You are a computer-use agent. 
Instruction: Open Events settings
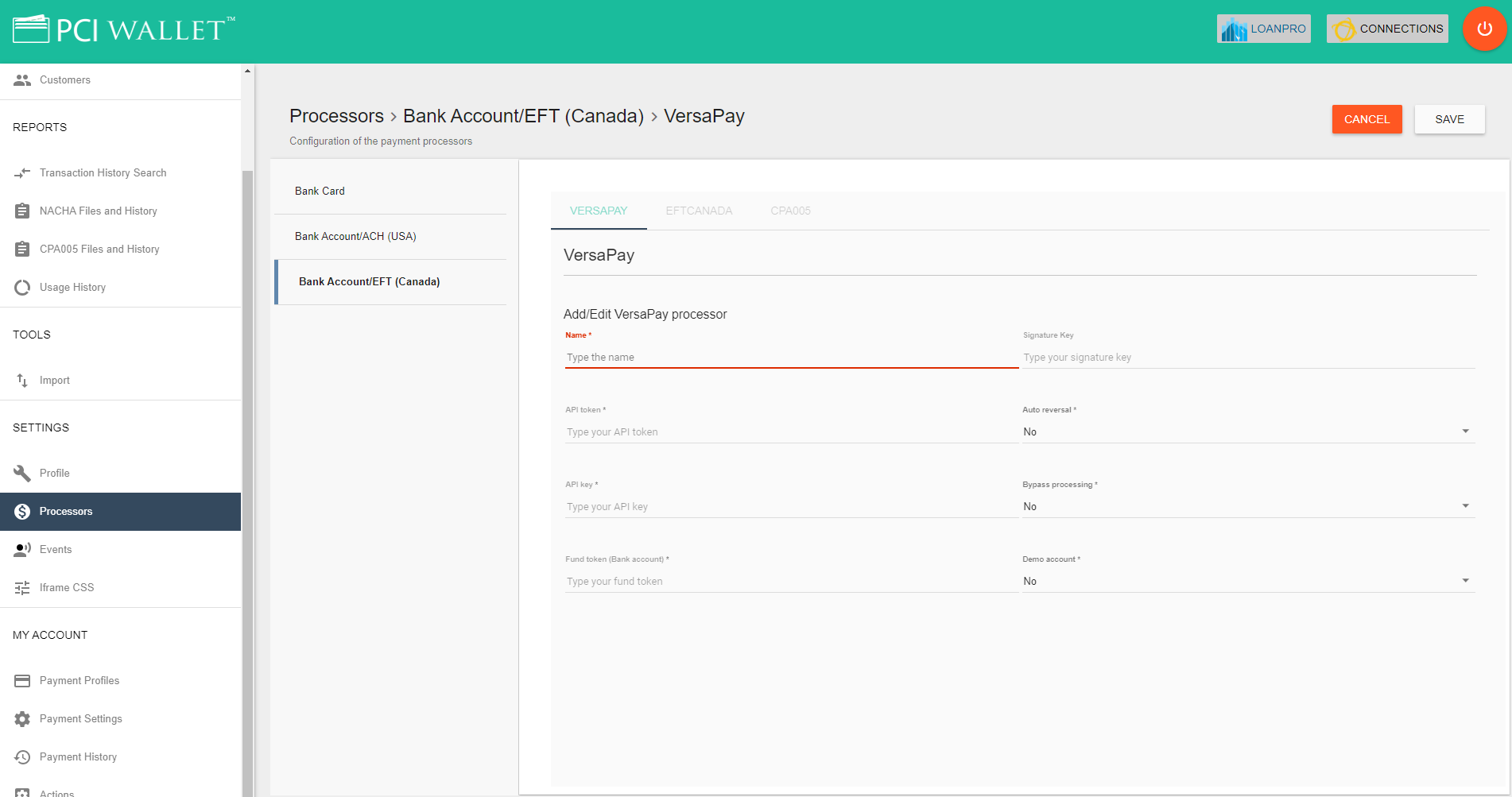point(120,549)
